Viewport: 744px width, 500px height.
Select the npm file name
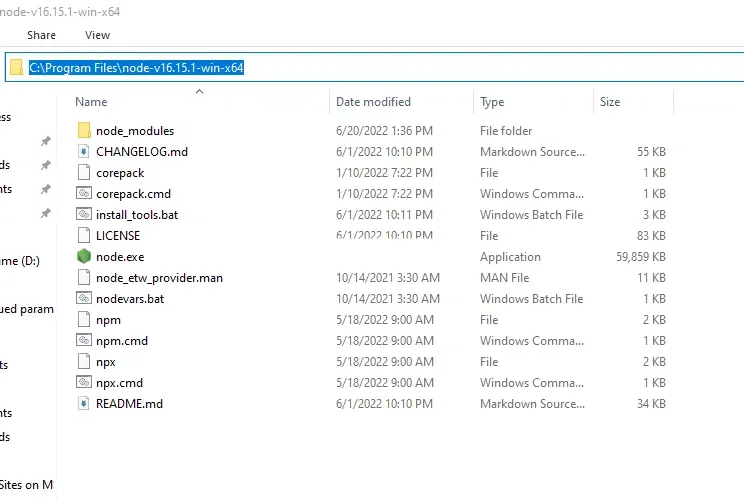click(108, 320)
